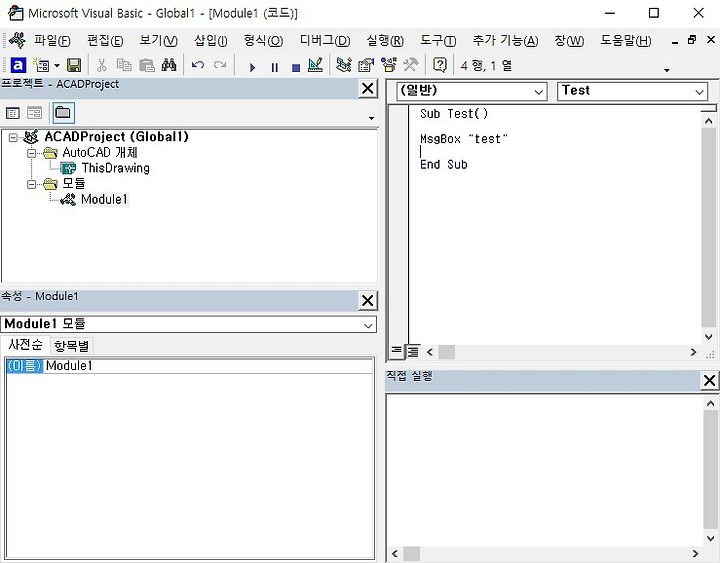
Task: Click the Cut scissors icon
Action: (101, 66)
